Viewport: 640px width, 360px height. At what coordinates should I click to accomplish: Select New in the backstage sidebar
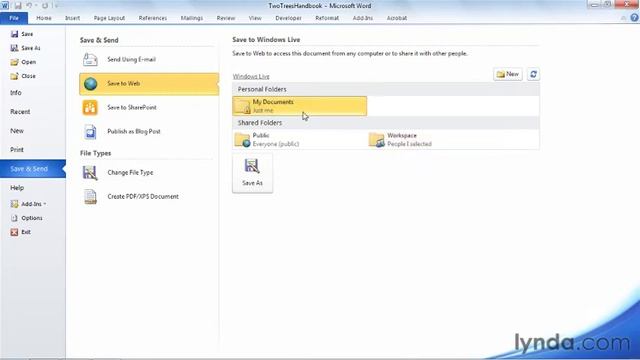[17, 131]
